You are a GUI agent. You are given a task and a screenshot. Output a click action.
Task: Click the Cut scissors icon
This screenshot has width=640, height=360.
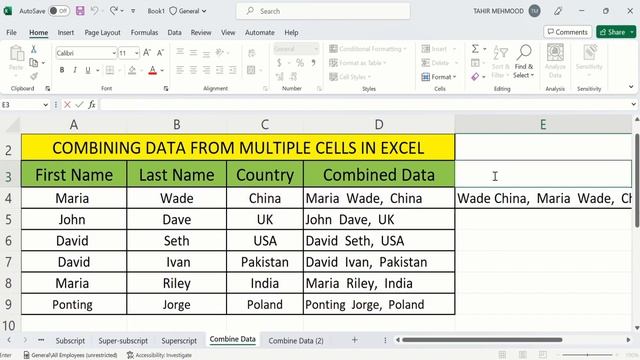(33, 49)
